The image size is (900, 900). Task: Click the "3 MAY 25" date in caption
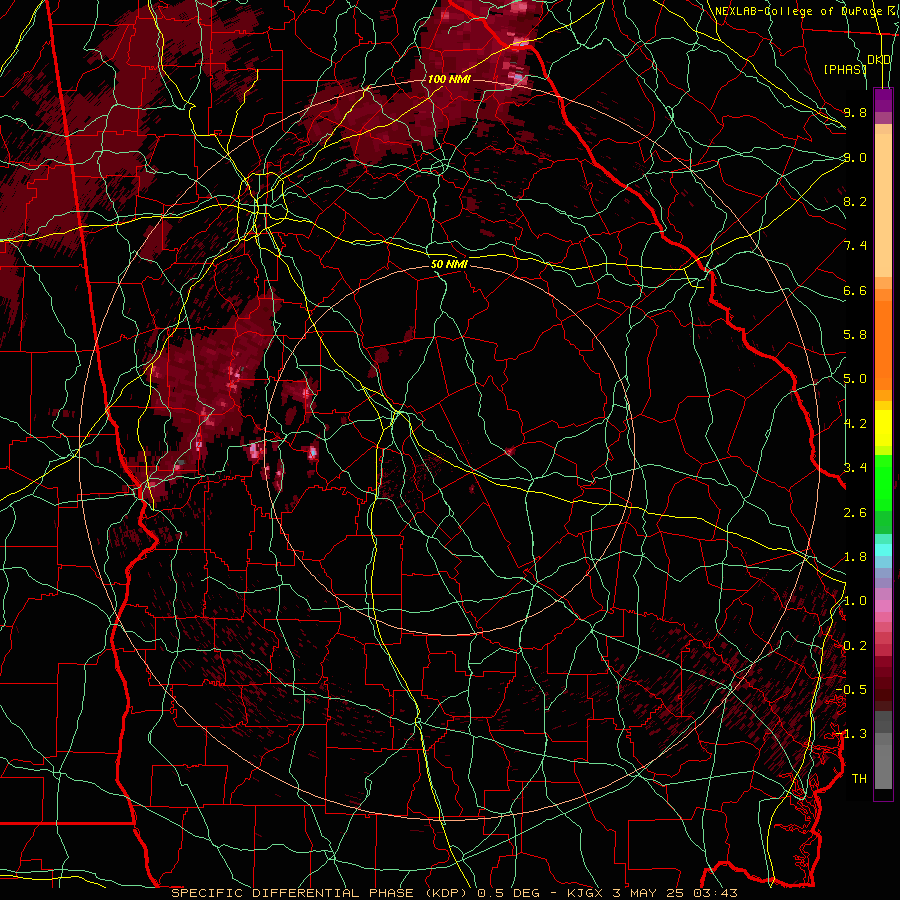[x=651, y=893]
